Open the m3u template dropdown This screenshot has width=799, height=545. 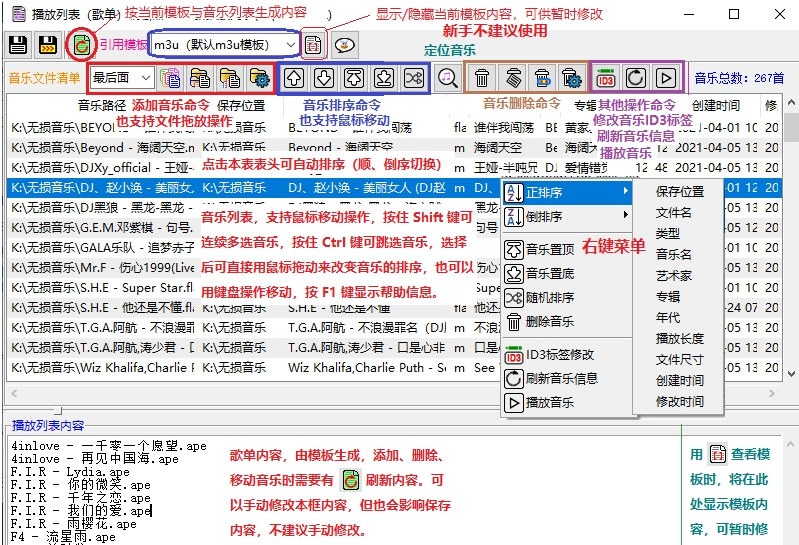289,45
